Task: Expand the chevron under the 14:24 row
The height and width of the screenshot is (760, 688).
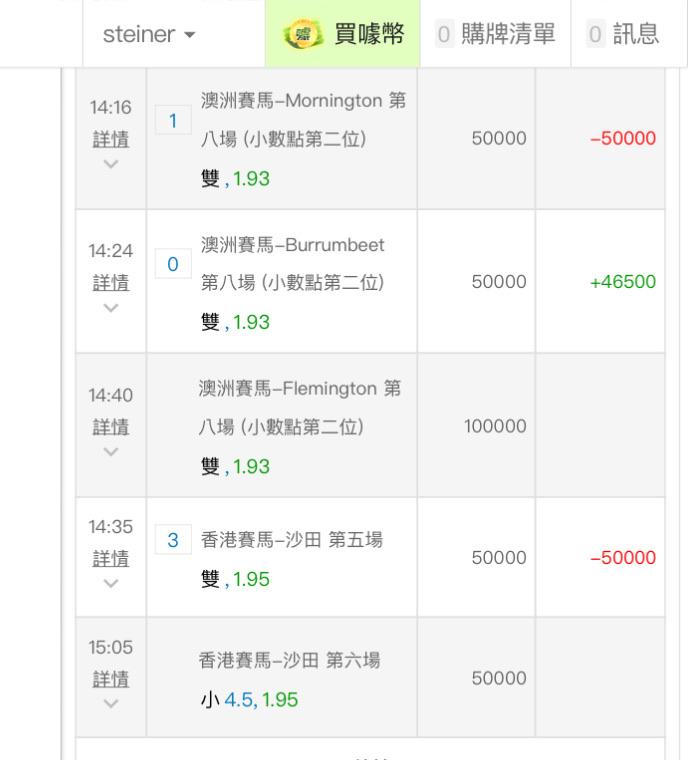Action: click(111, 306)
